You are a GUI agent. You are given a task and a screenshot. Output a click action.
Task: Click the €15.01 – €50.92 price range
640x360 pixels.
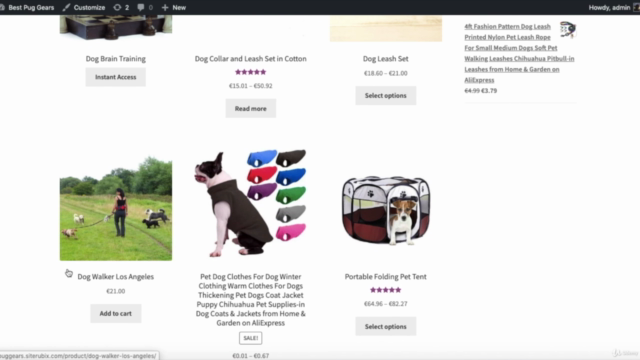point(251,86)
